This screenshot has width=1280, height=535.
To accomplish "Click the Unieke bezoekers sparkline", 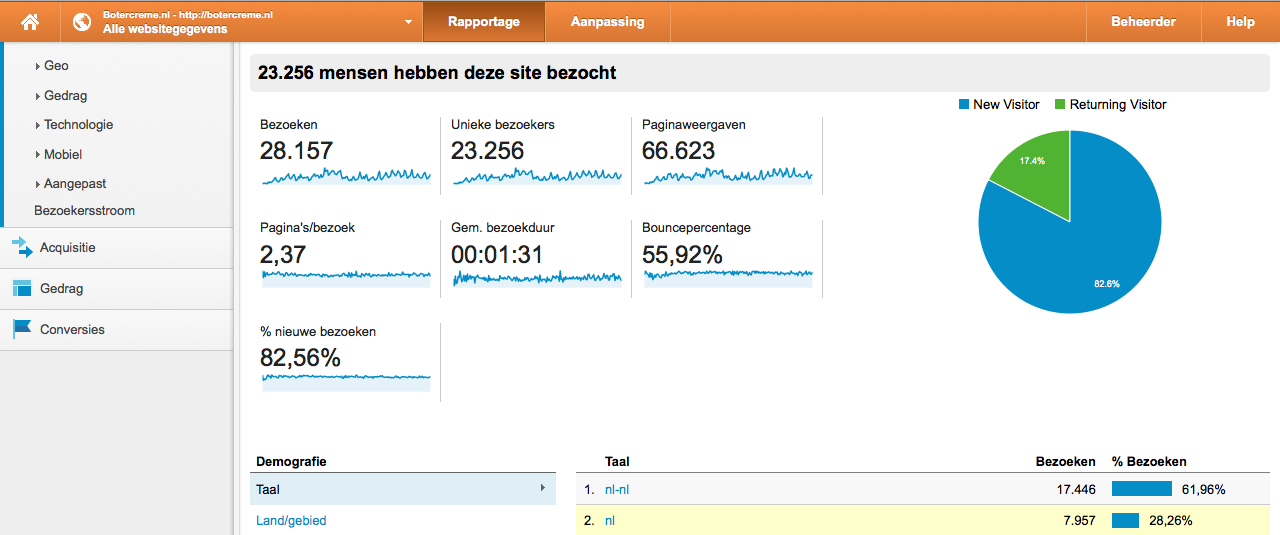I will (537, 176).
